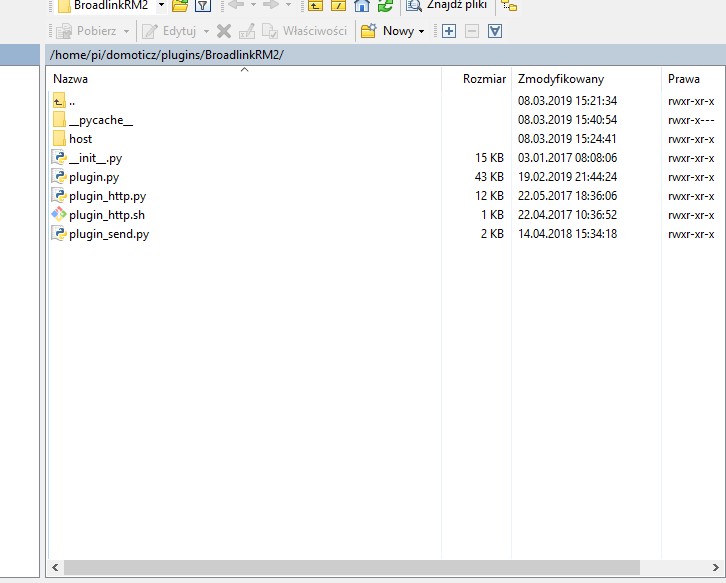The height and width of the screenshot is (583, 726).
Task: Refresh the remote directory listing
Action: coord(385,6)
